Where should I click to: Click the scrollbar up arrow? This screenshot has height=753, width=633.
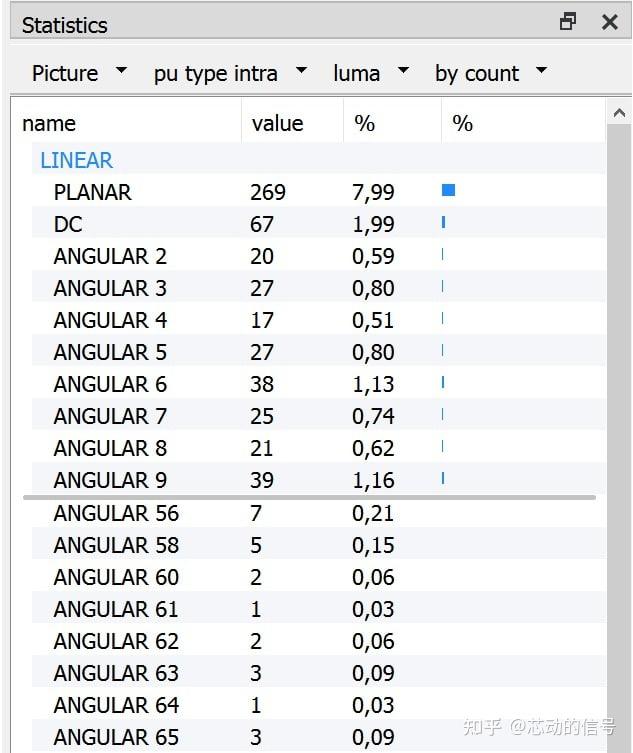click(x=620, y=112)
